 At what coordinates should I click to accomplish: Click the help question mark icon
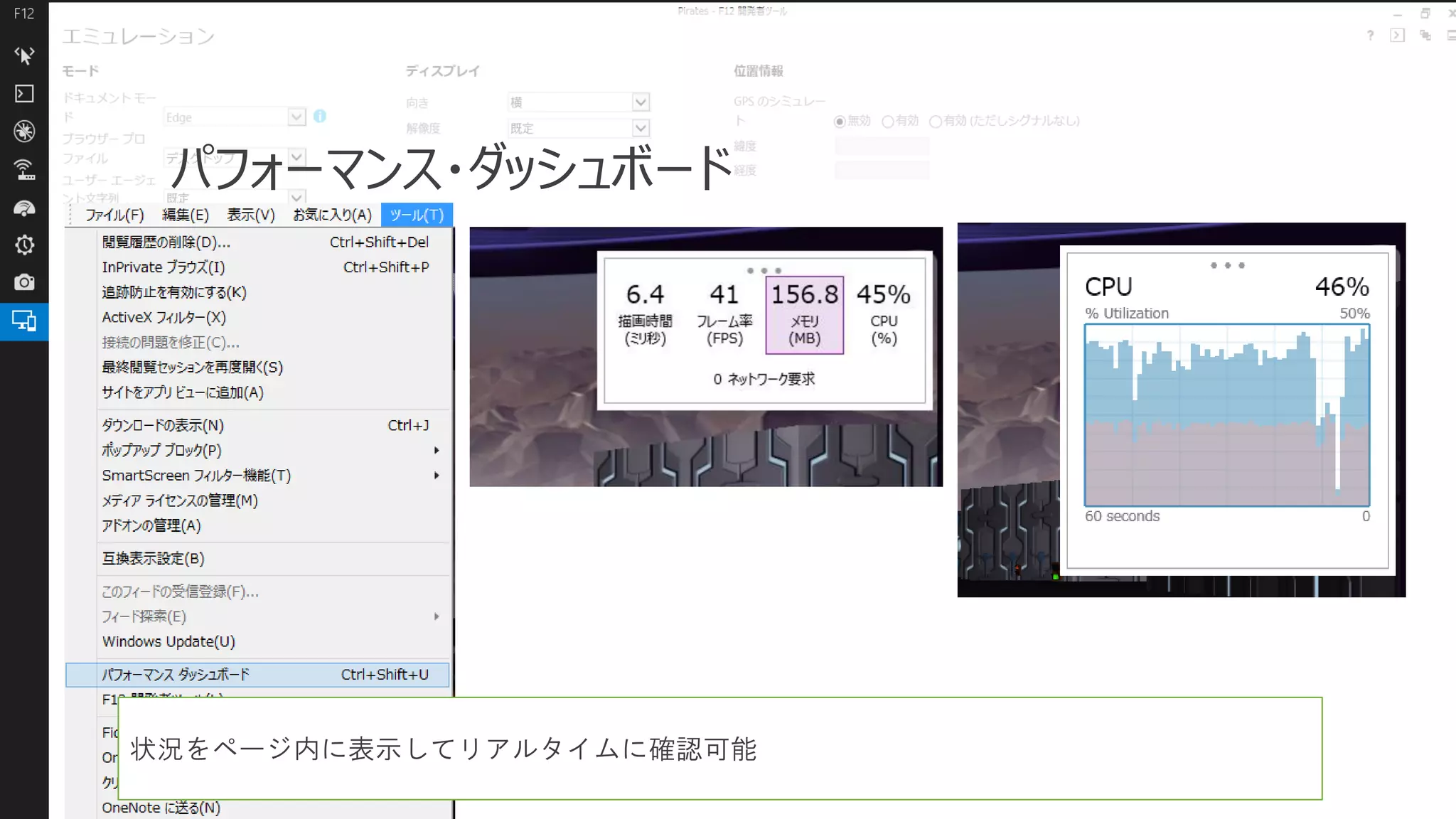[x=1370, y=36]
